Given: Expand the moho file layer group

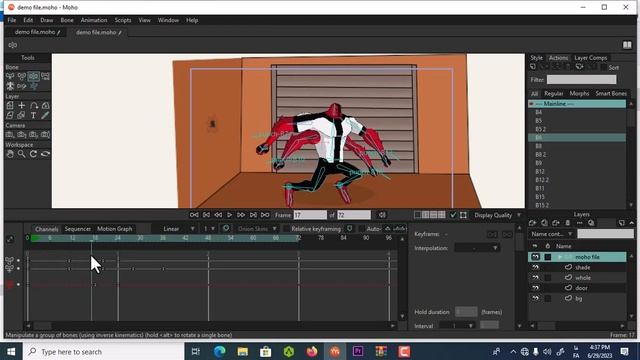Looking at the screenshot, I should [560, 257].
